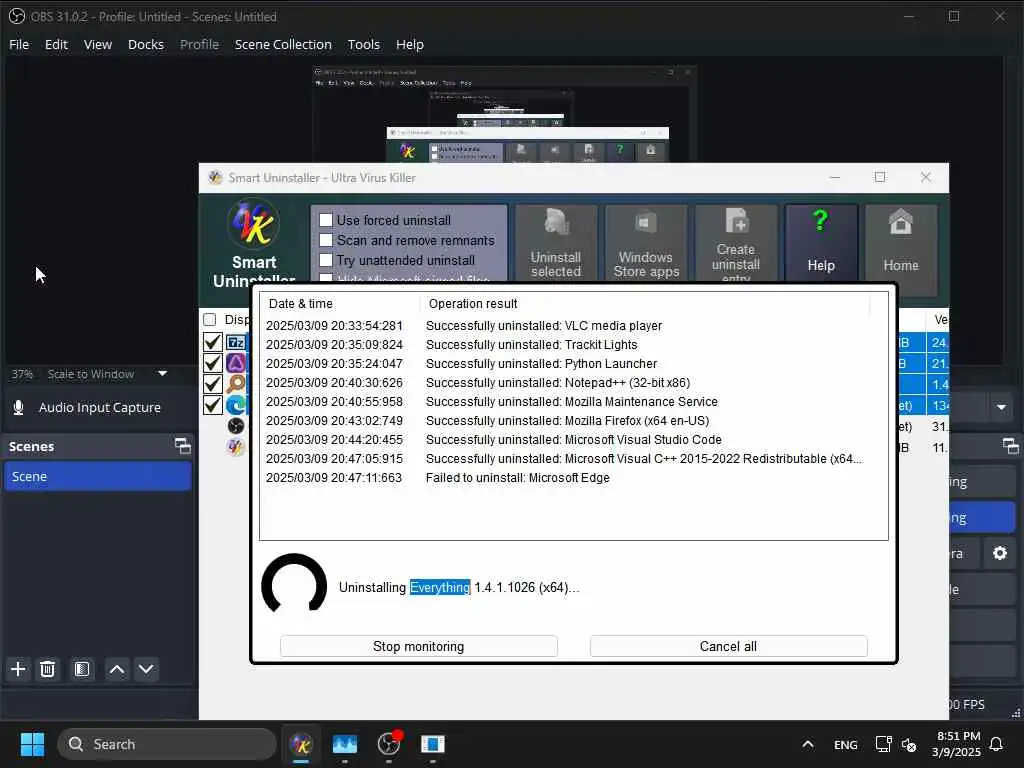Image resolution: width=1024 pixels, height=768 pixels.
Task: Pop out the right-side dock icon
Action: pyautogui.click(x=1010, y=446)
